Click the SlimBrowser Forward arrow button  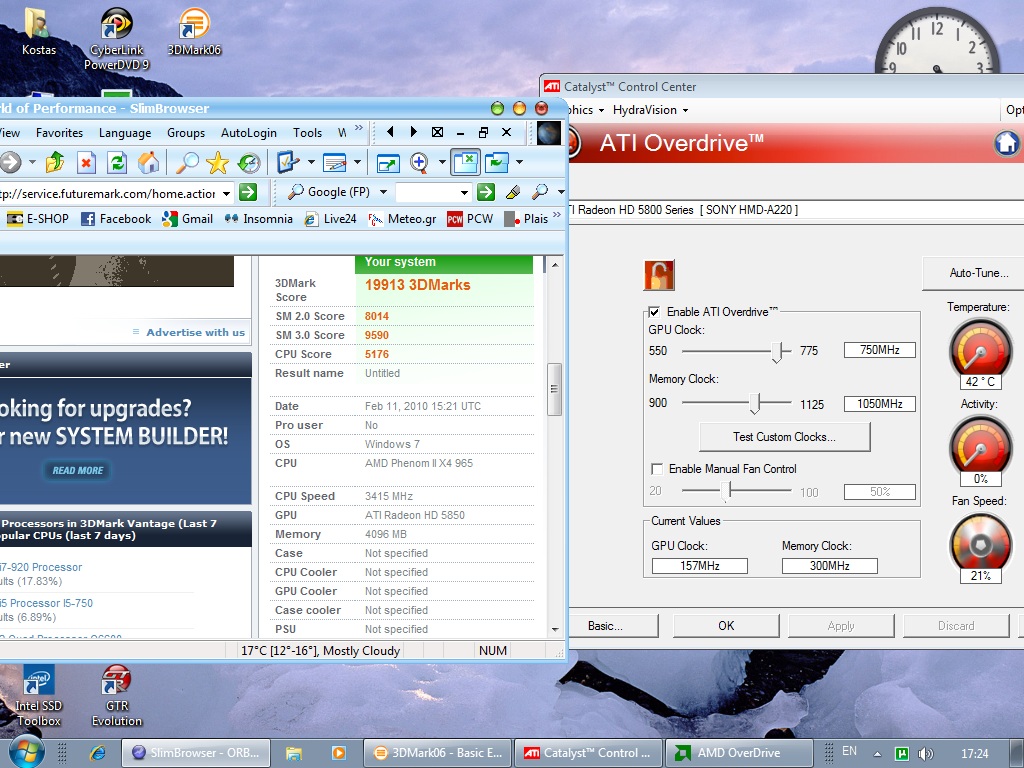click(x=11, y=162)
